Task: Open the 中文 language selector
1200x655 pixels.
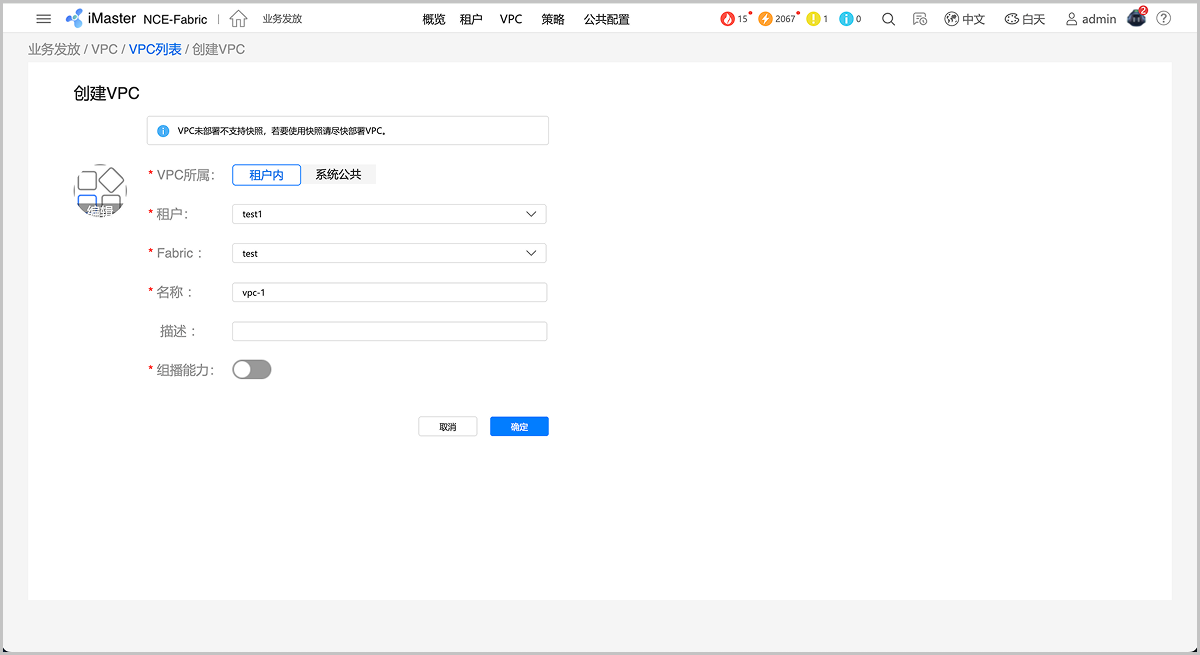Action: [x=965, y=19]
